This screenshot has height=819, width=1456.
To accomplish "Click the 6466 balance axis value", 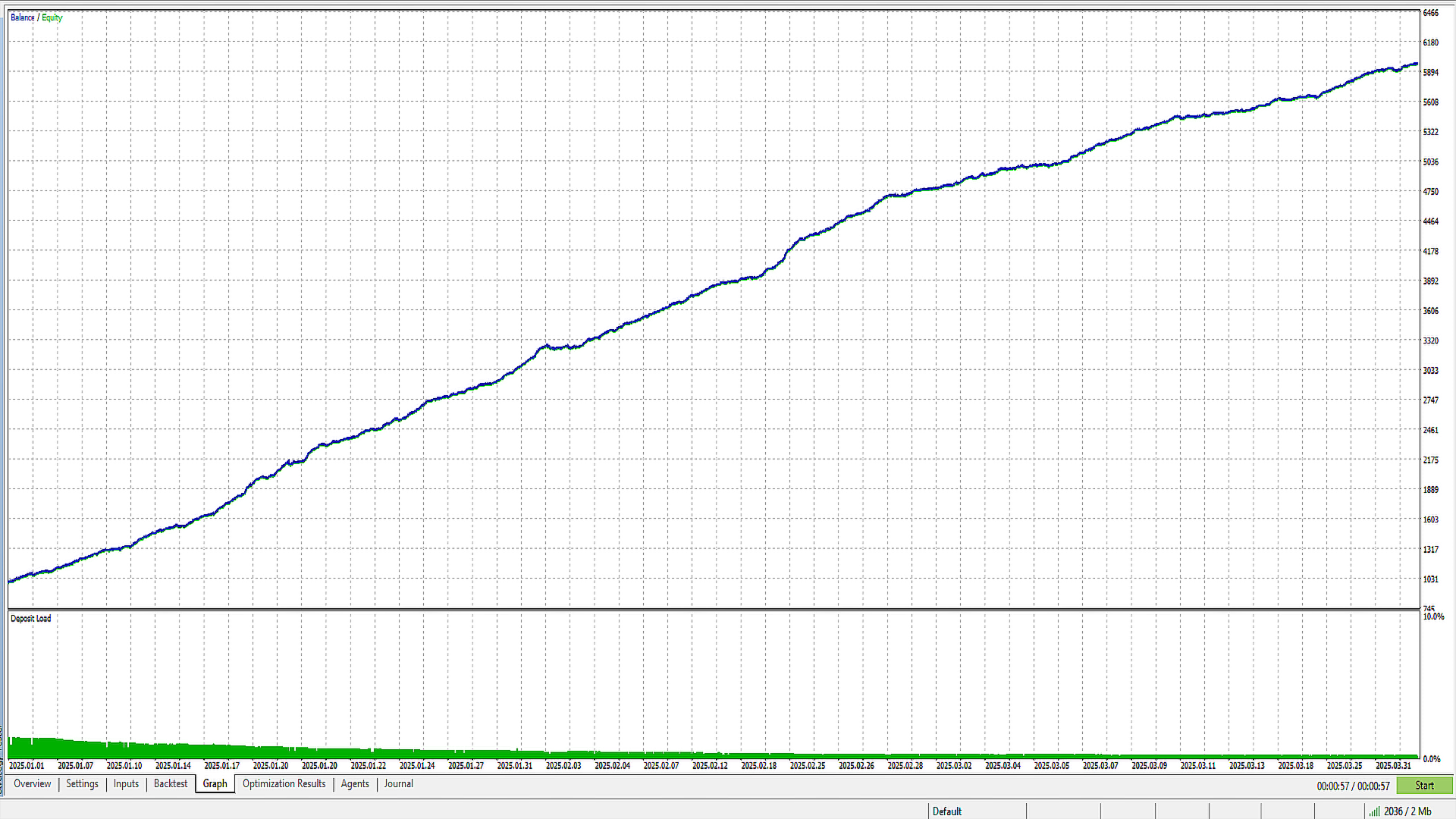I will pos(1431,13).
